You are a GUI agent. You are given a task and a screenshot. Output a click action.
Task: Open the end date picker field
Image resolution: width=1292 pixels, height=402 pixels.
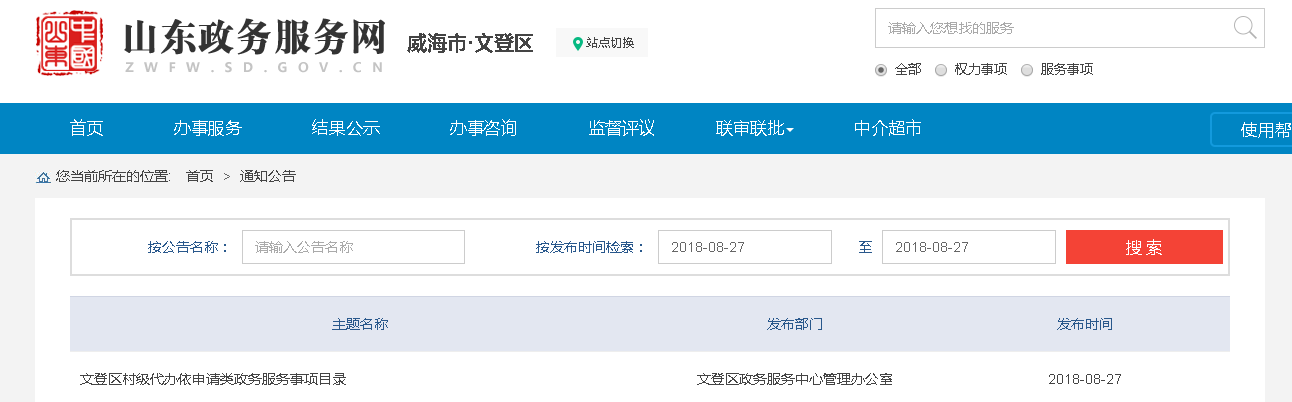tap(968, 247)
